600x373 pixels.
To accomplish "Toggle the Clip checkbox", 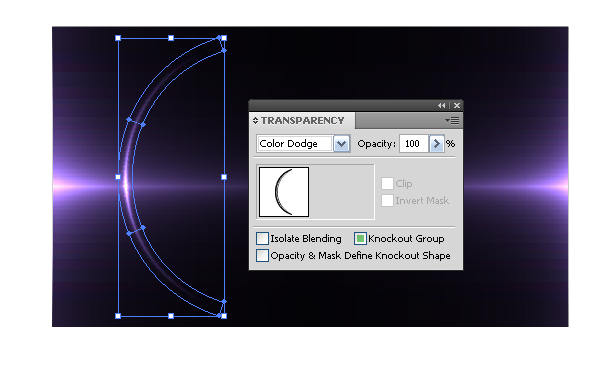I will [387, 184].
